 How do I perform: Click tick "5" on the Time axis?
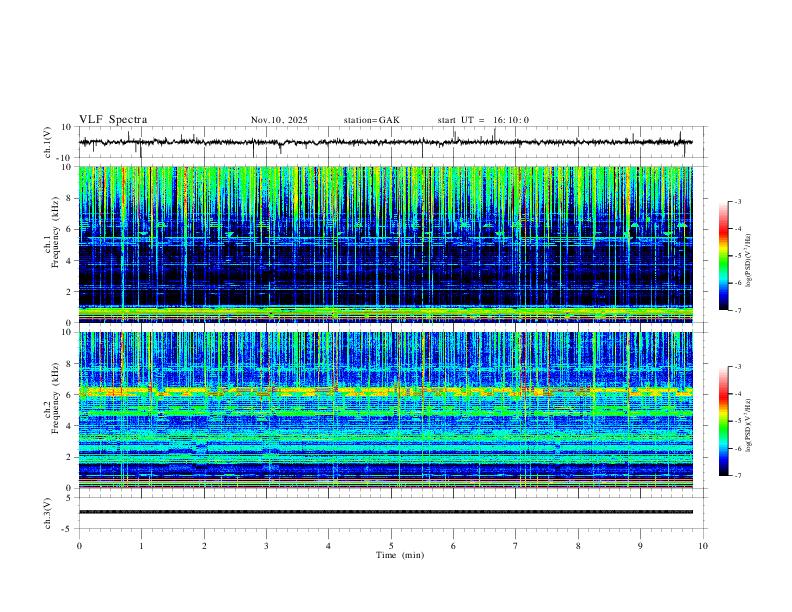tap(391, 546)
